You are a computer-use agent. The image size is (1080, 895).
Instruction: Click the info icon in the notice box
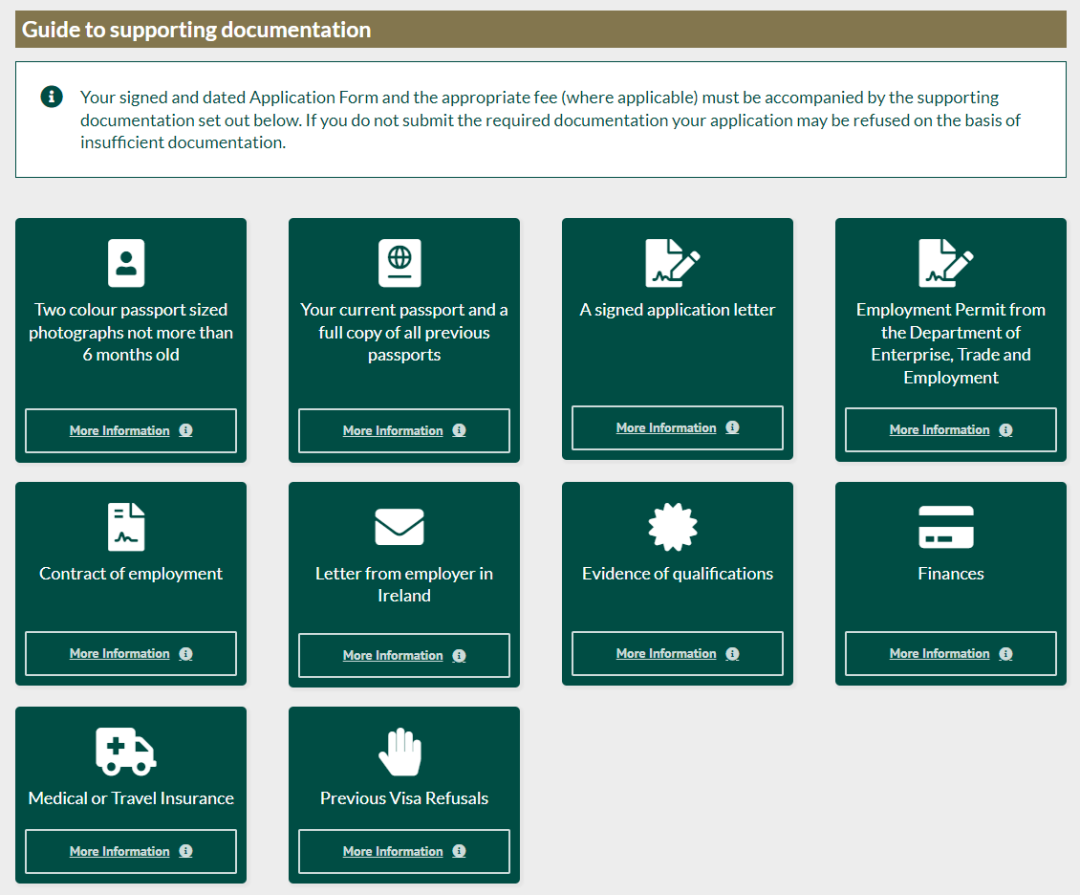pos(52,96)
